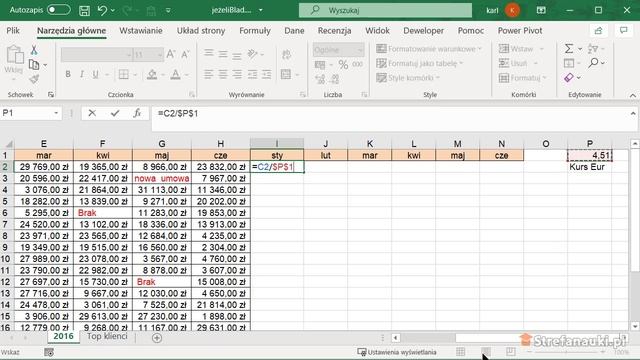The image size is (640, 360).
Task: Cancel the formula entry with X
Action: click(x=92, y=113)
